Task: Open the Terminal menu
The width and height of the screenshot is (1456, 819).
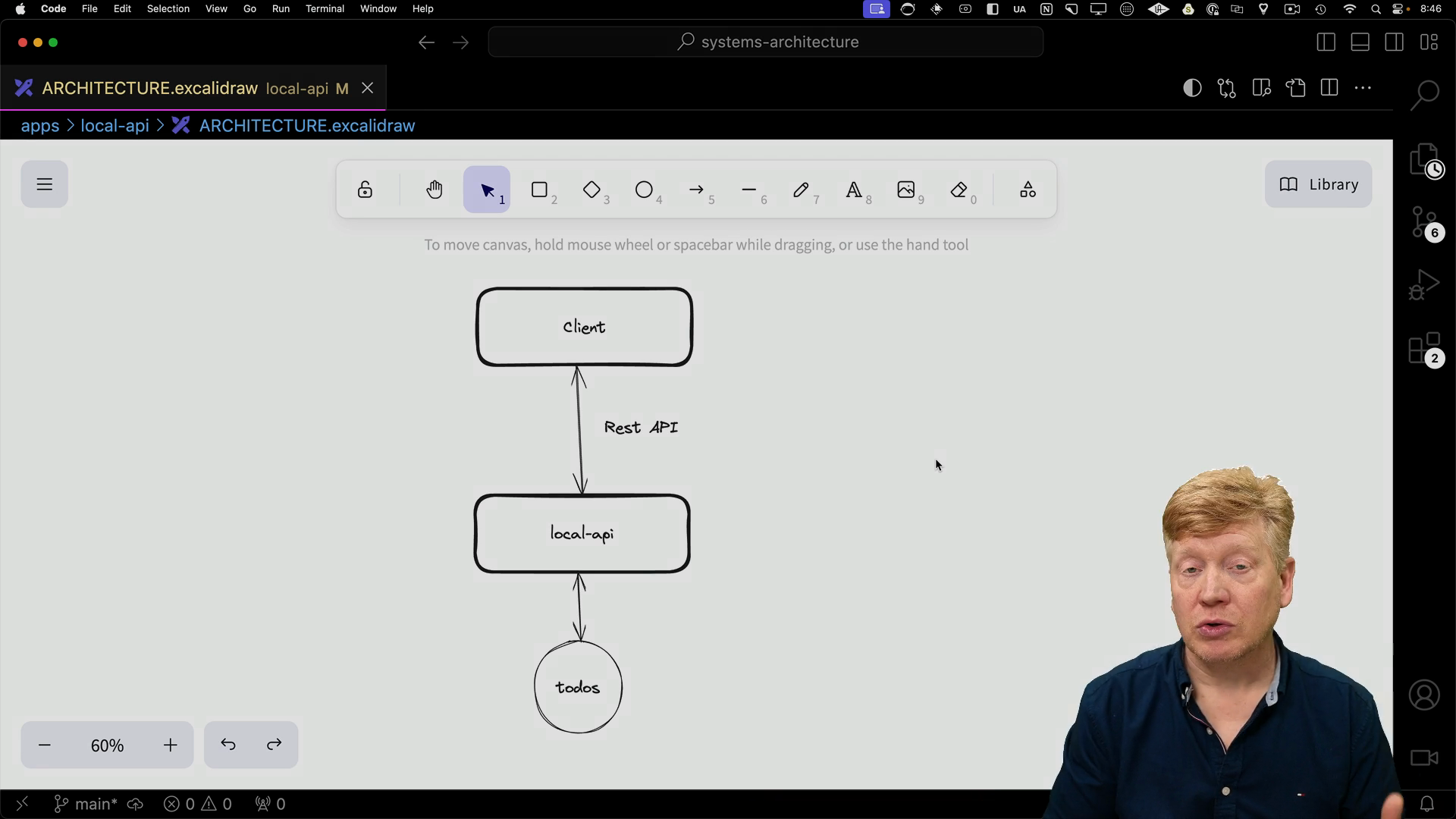Action: [x=325, y=9]
